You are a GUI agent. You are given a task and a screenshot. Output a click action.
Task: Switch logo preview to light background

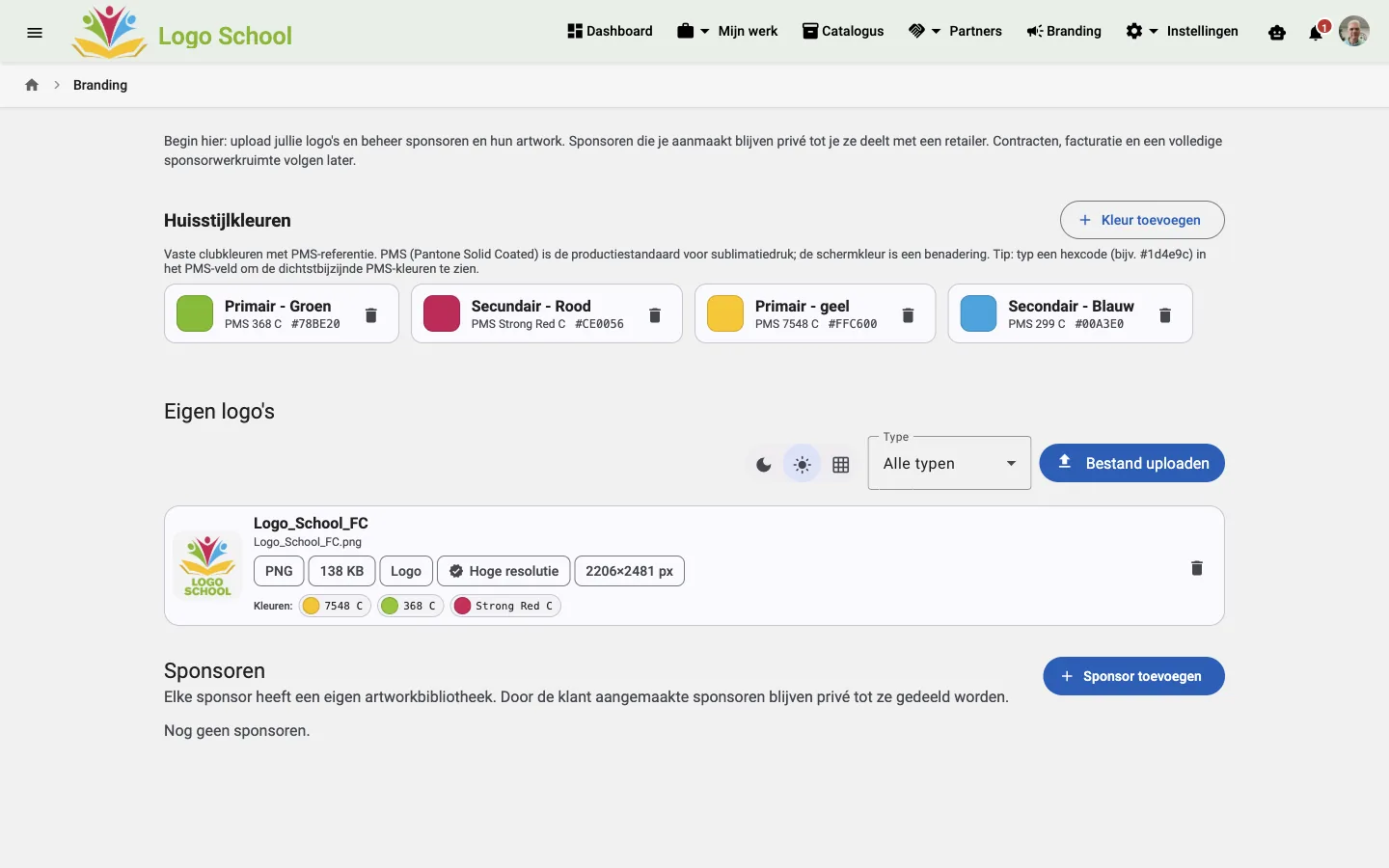[x=802, y=465]
